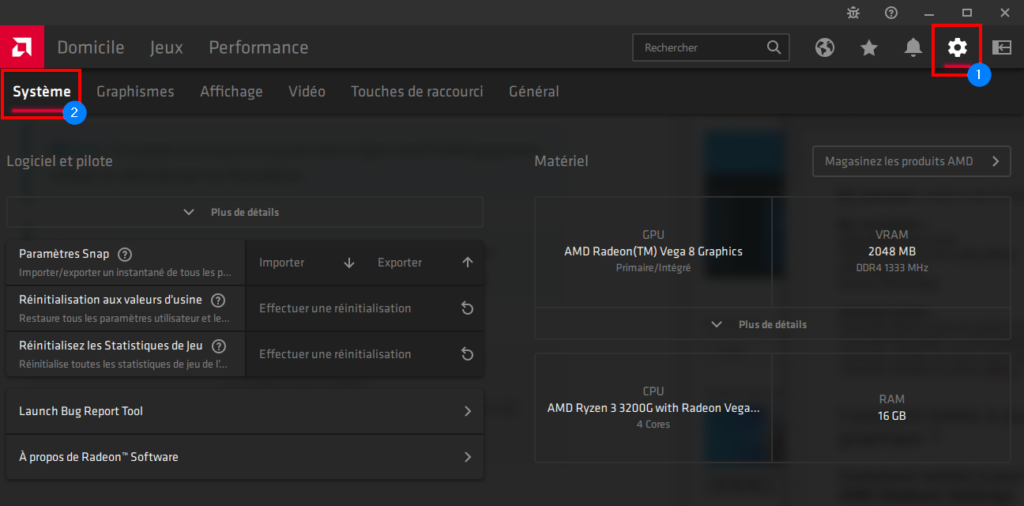
Task: Open the bug report icon in title bar
Action: coord(853,12)
